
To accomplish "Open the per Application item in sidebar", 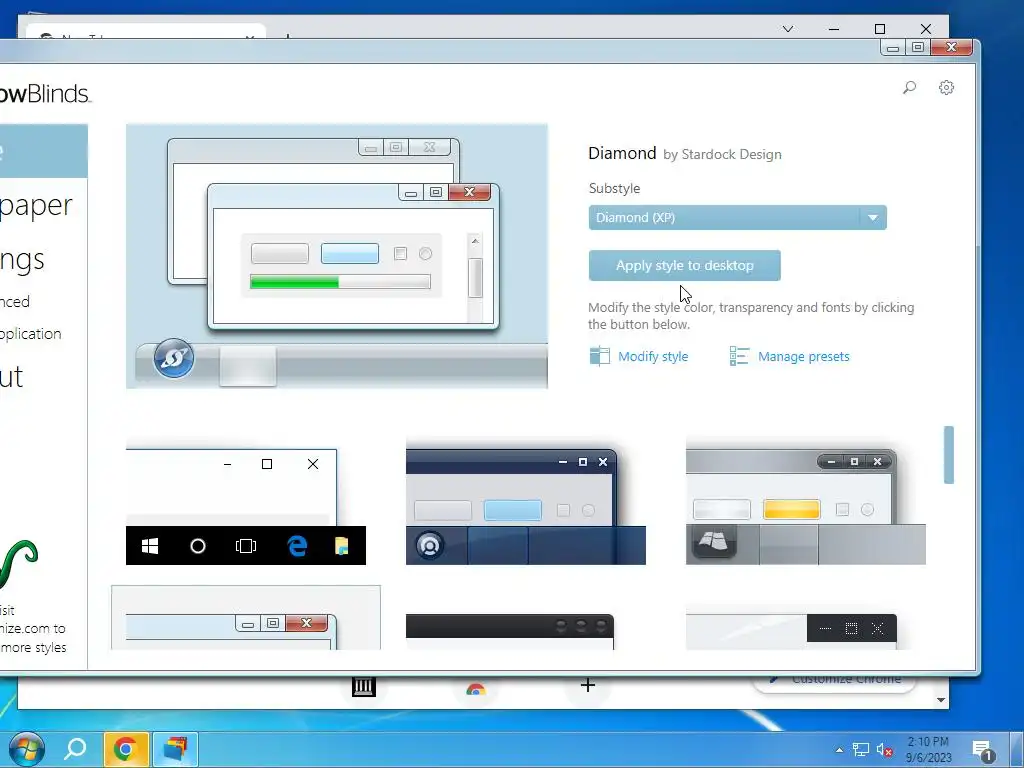I will 31,334.
